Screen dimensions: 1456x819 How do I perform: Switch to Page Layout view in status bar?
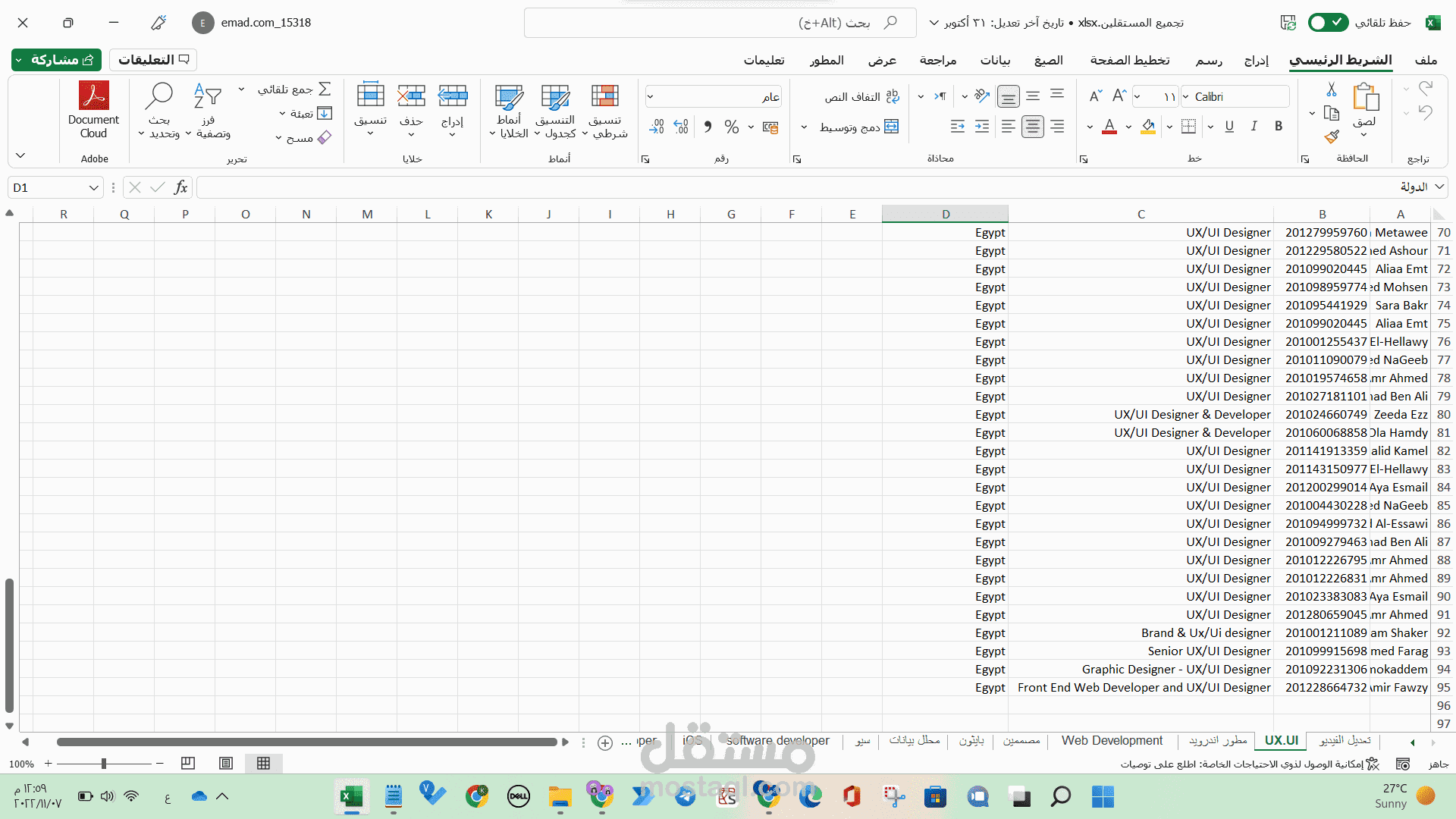click(226, 764)
